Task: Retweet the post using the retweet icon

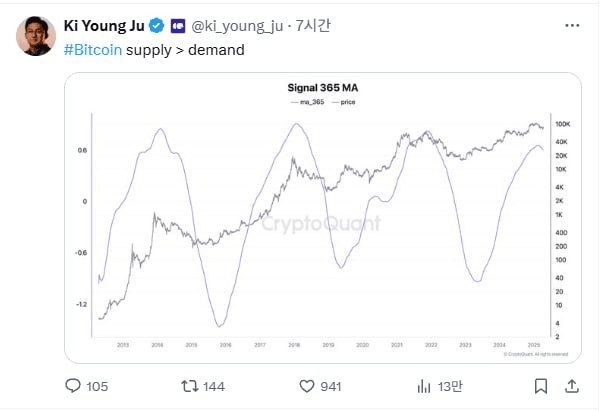Action: click(187, 385)
